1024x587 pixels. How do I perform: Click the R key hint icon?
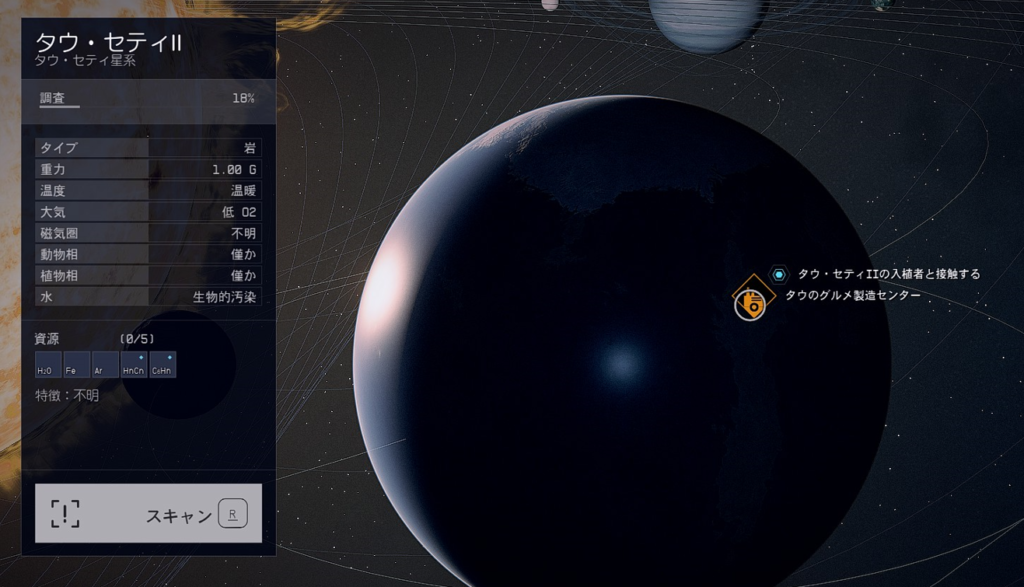[232, 514]
